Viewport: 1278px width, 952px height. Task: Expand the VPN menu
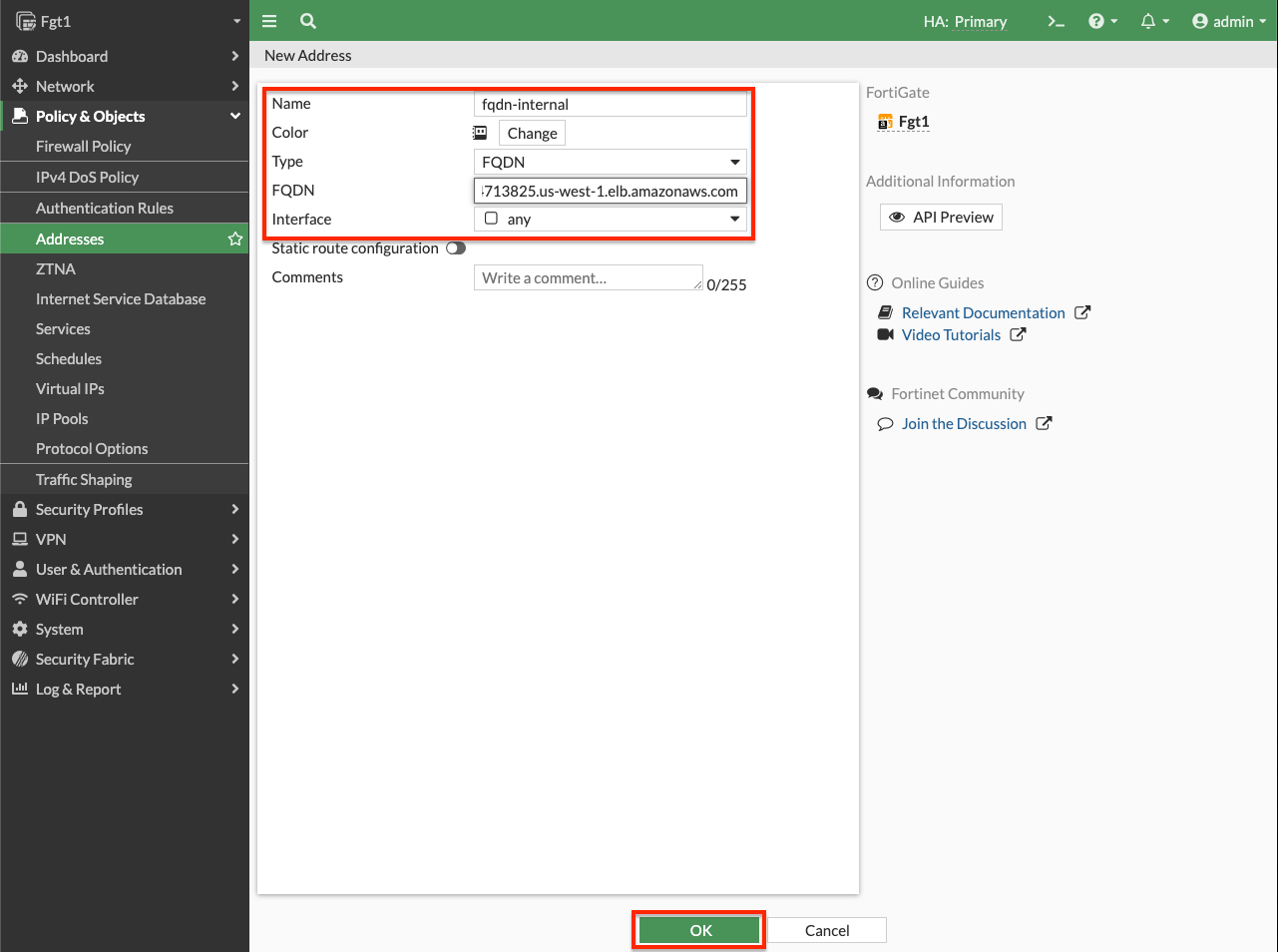coord(125,539)
